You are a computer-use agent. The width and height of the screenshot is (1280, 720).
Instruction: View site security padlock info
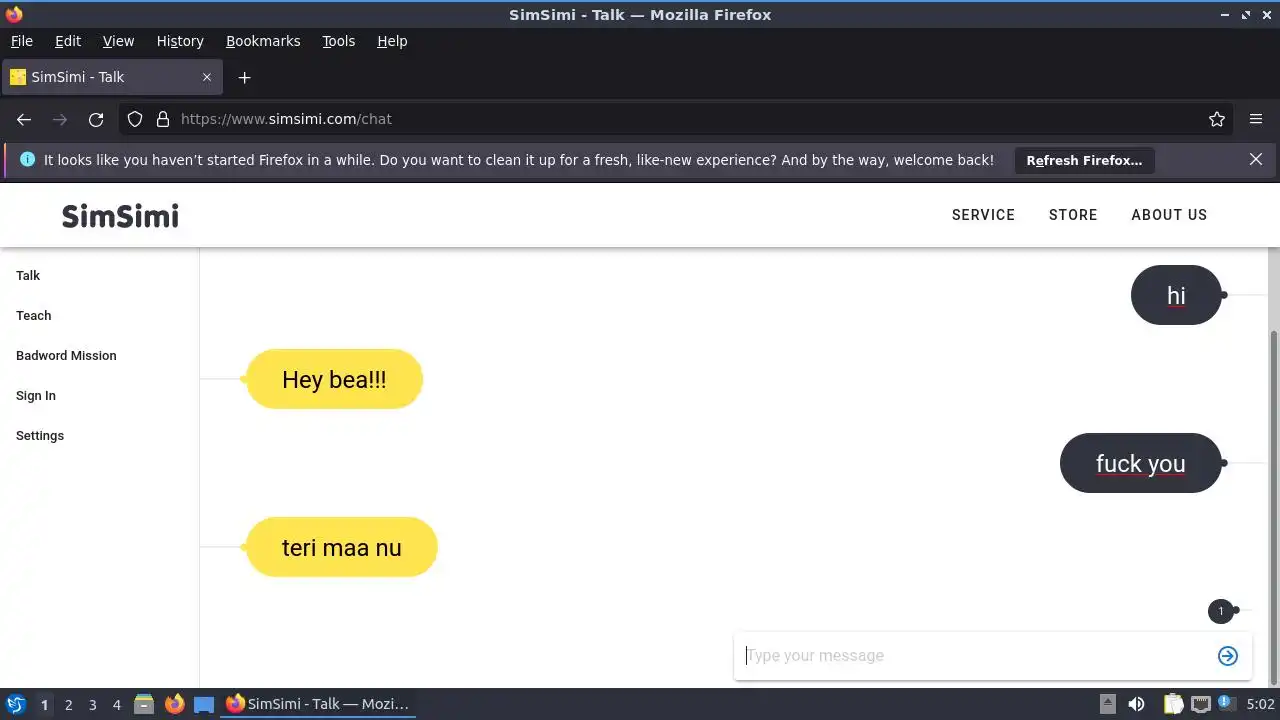(x=163, y=119)
